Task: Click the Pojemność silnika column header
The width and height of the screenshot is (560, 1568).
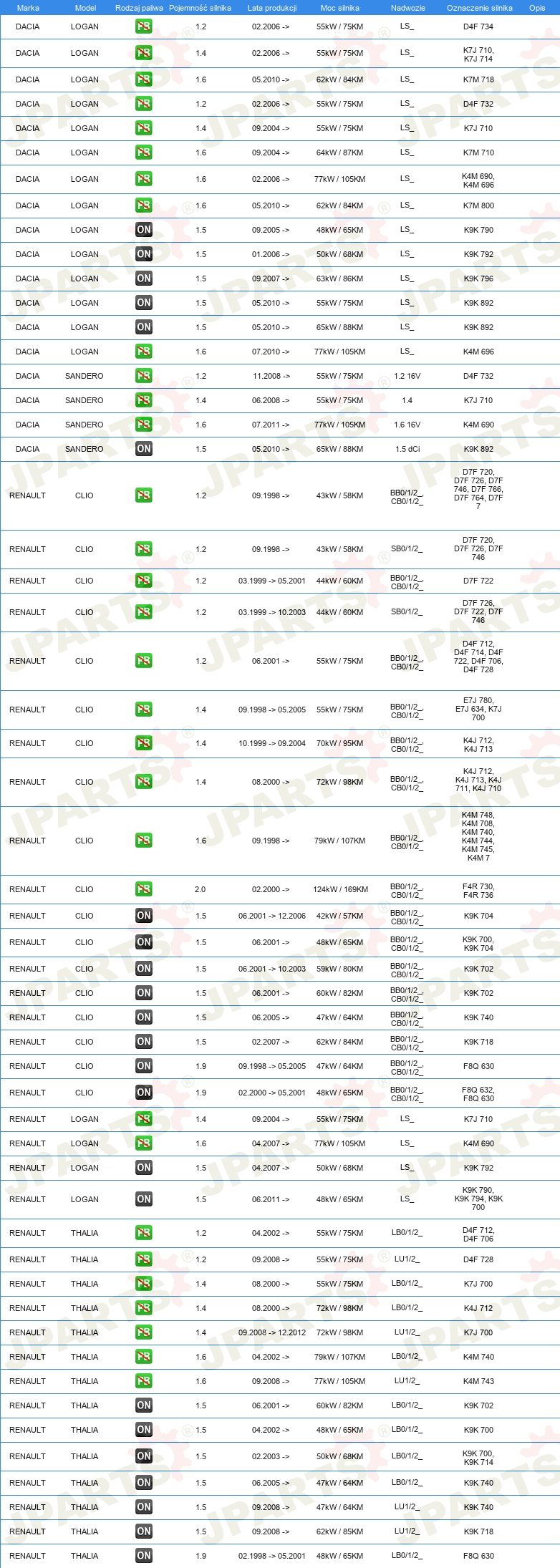Action: point(200,8)
